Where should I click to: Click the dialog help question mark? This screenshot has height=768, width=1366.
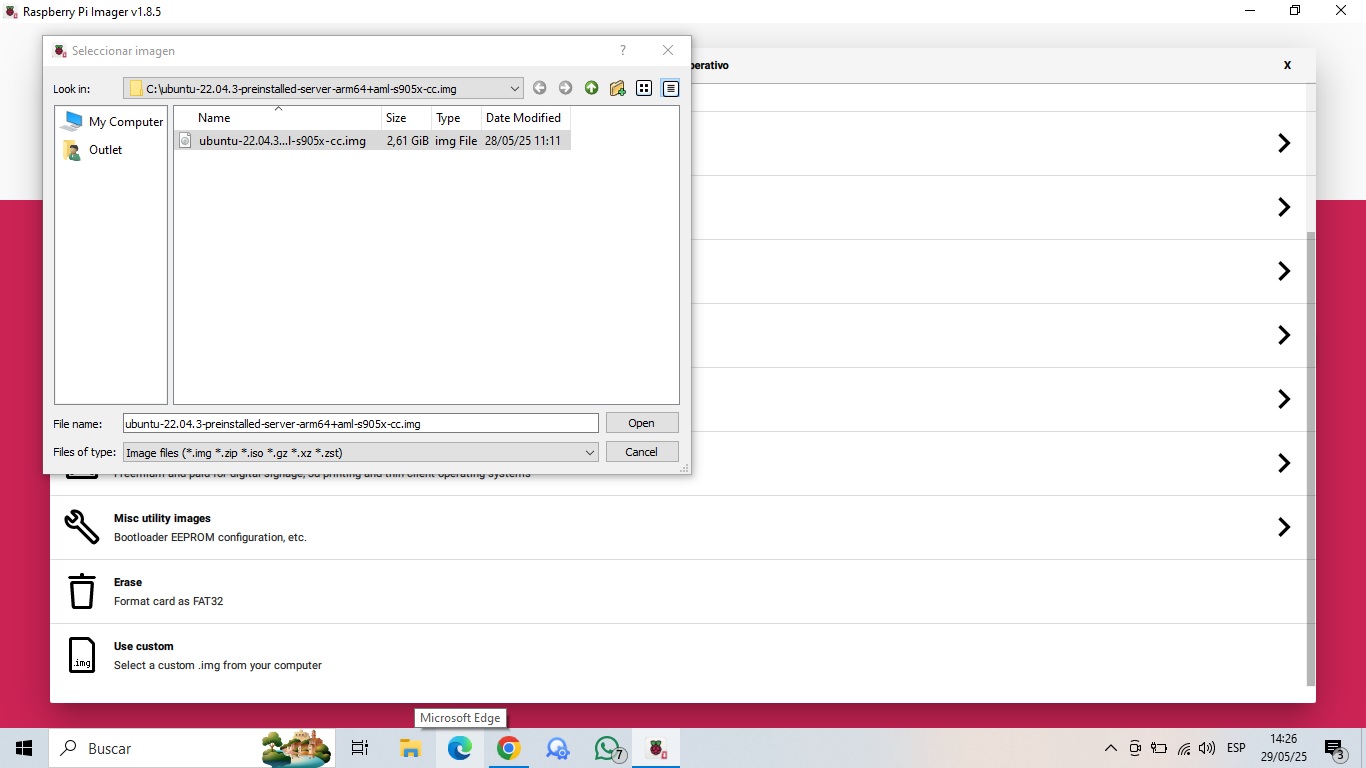[x=623, y=50]
